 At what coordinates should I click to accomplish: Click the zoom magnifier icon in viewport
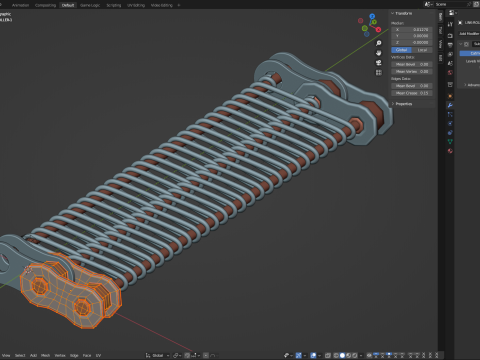pos(379,43)
